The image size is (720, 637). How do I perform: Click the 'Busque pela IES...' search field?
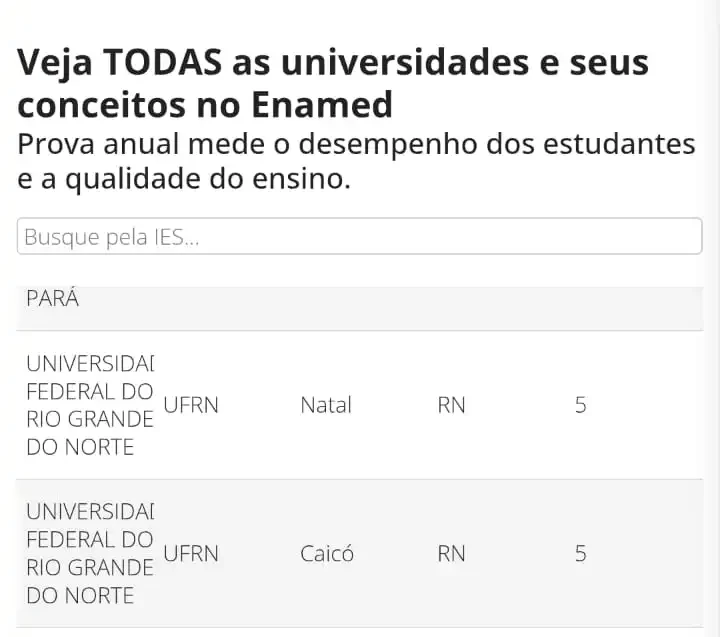(359, 237)
